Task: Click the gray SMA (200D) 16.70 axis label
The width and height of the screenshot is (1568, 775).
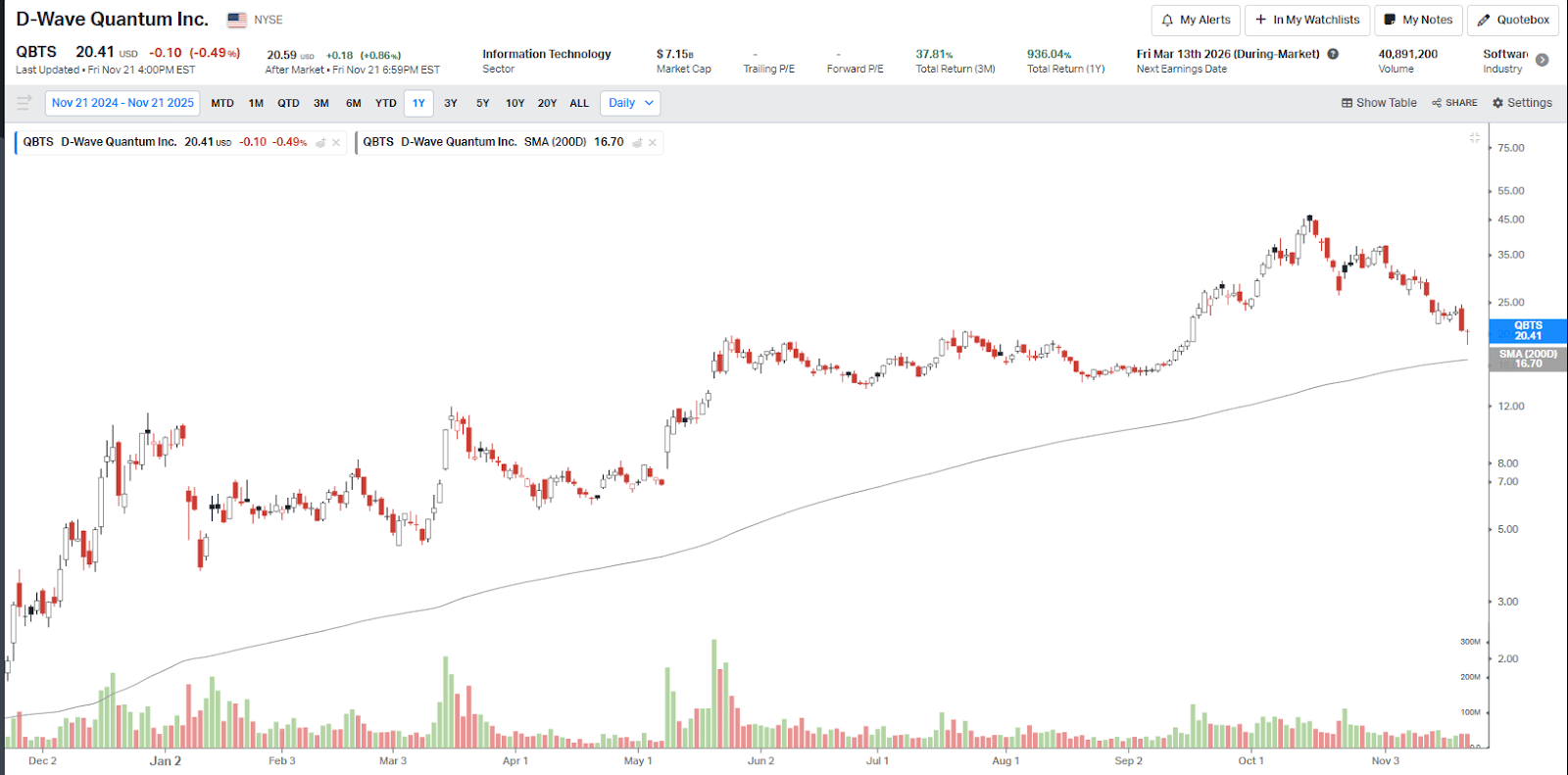Action: coord(1528,359)
